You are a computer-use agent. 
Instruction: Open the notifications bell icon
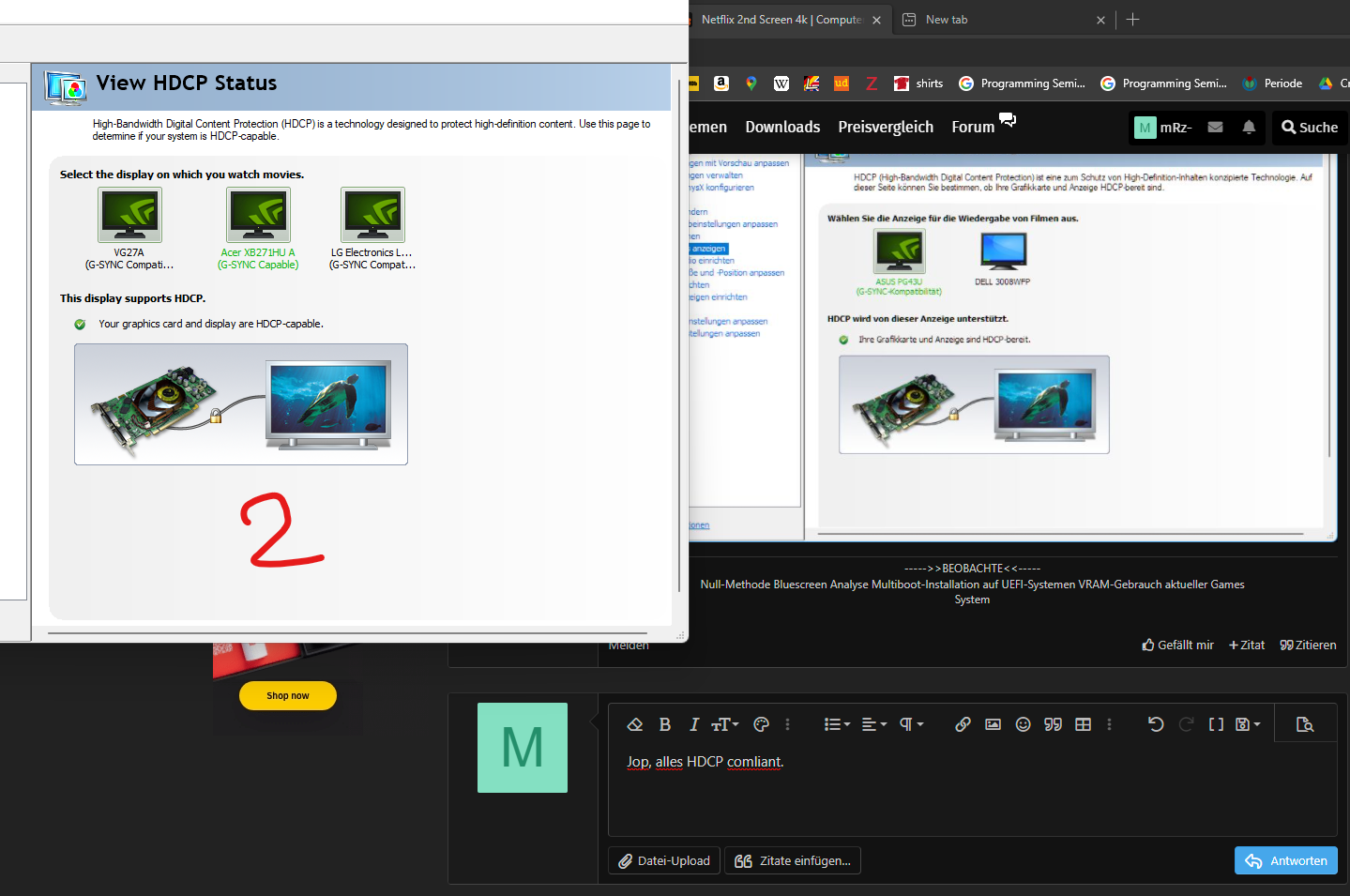1249,128
